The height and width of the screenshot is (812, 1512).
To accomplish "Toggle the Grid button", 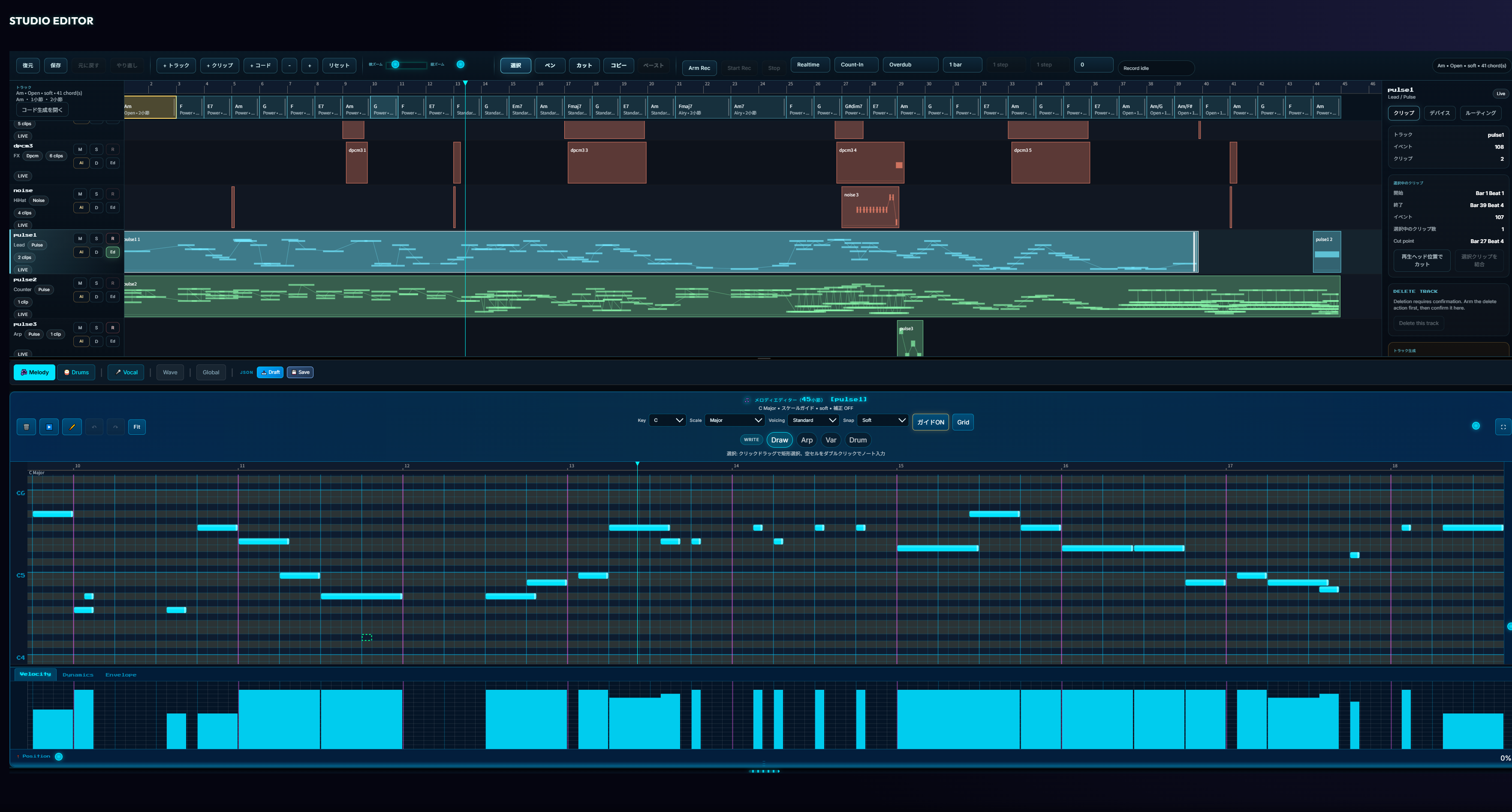I will tap(963, 422).
